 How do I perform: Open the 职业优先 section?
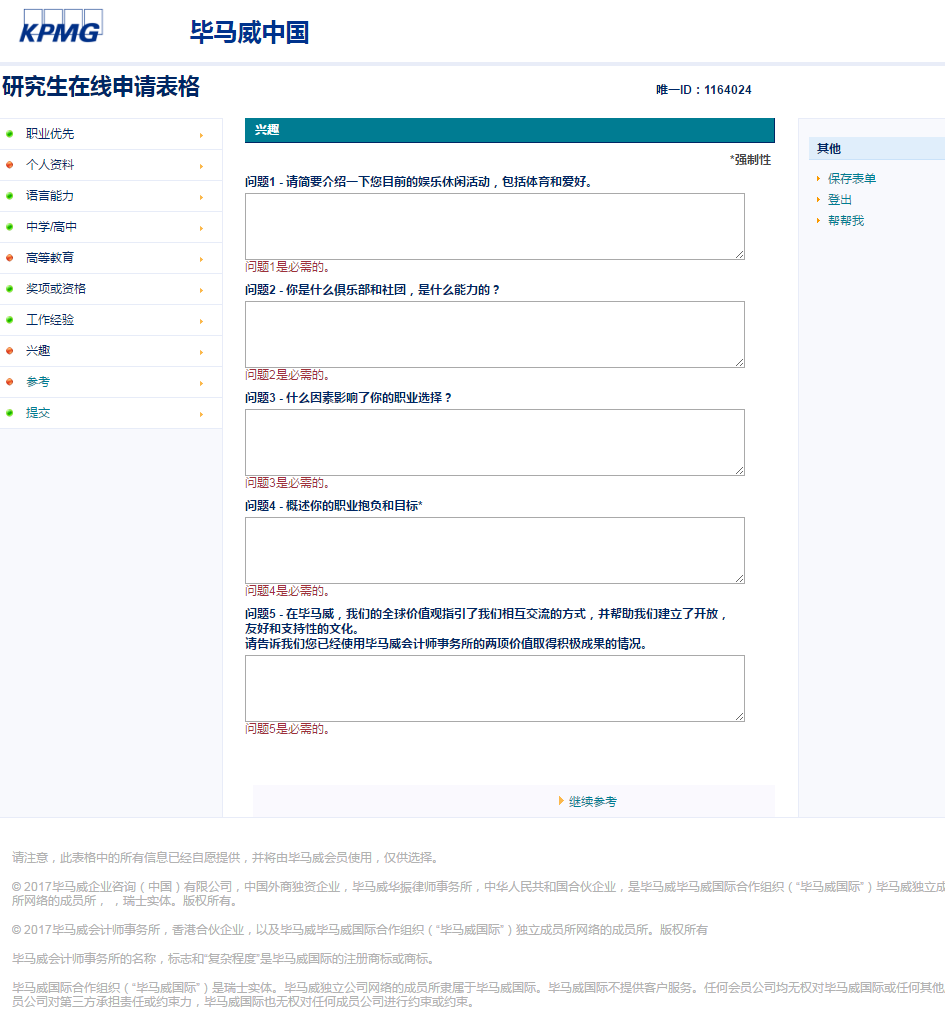50,134
